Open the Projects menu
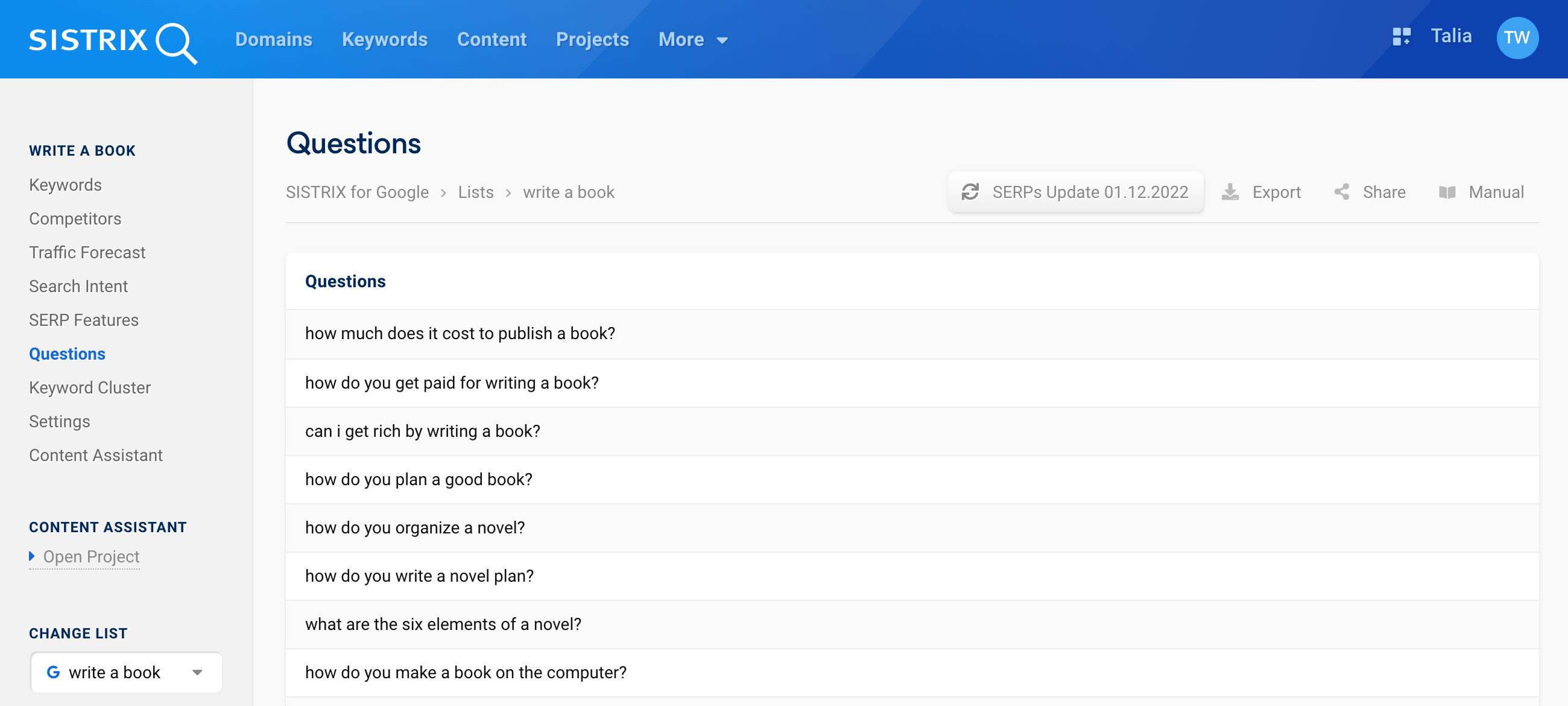This screenshot has height=706, width=1568. click(592, 40)
